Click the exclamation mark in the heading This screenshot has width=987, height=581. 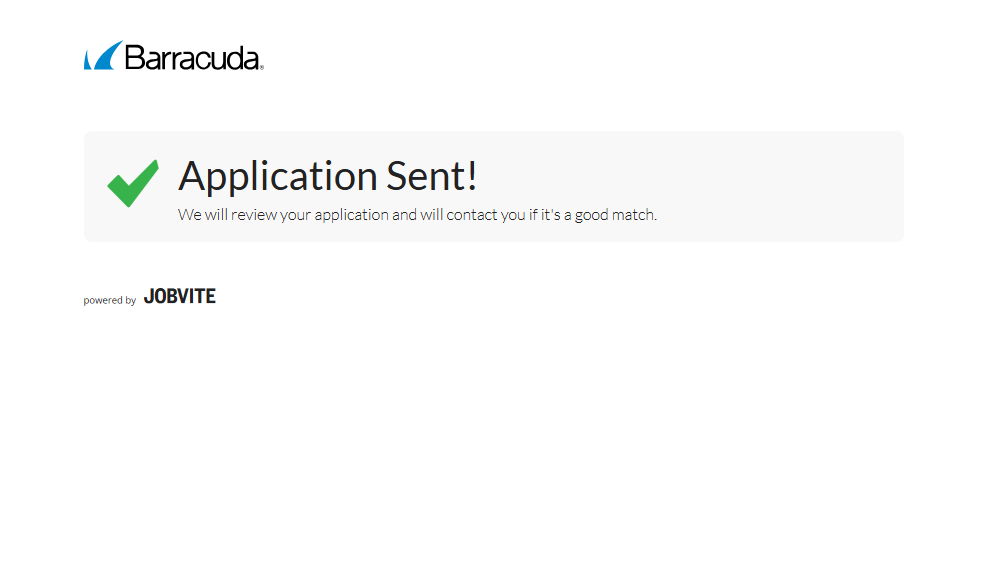[472, 176]
